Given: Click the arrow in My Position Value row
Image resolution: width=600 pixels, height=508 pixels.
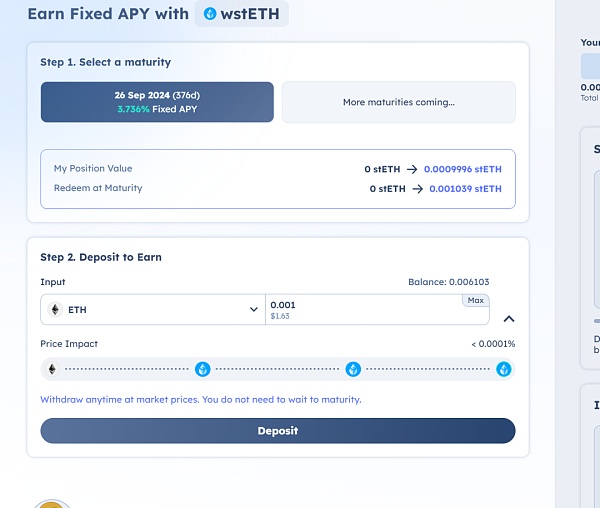Looking at the screenshot, I should [x=415, y=169].
